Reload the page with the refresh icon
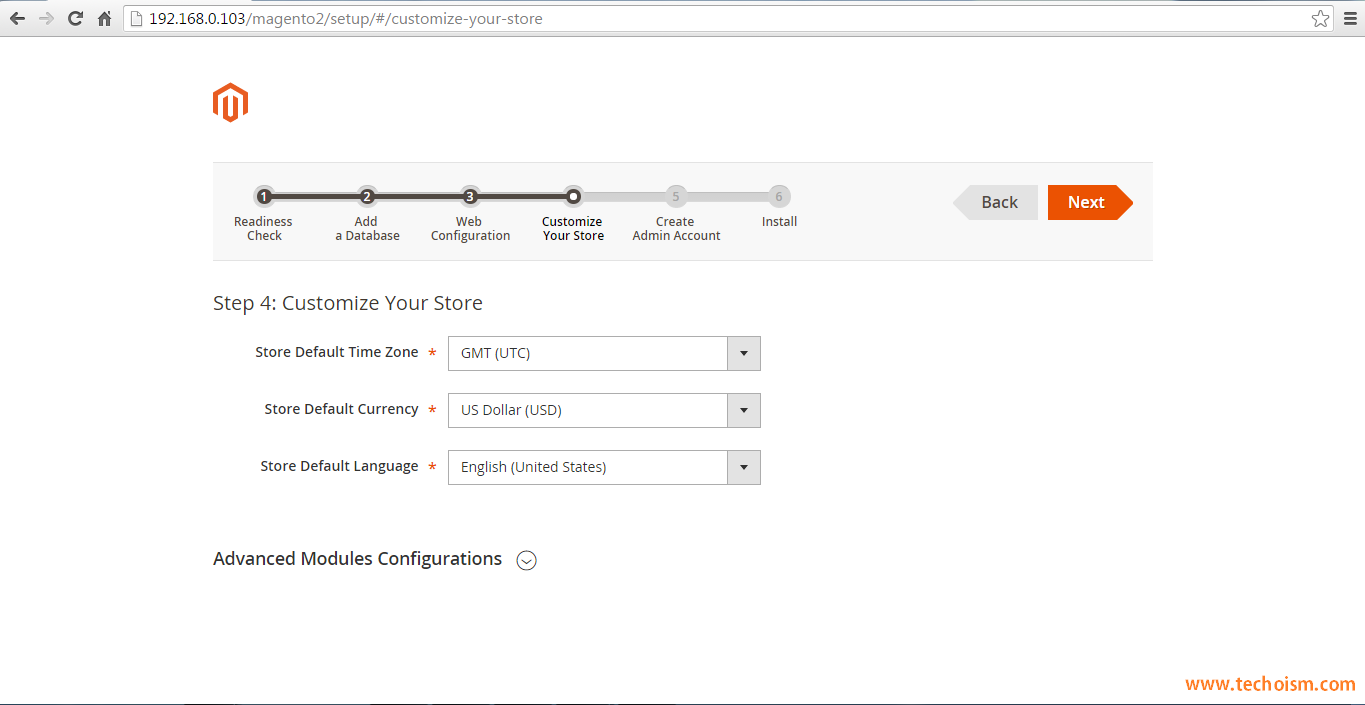1365x705 pixels. [x=75, y=18]
